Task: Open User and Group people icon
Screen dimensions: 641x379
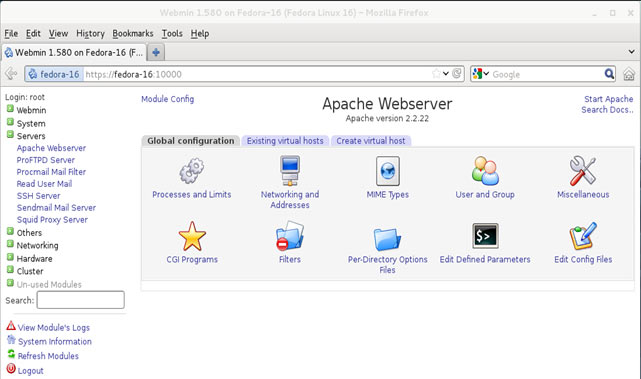Action: [x=485, y=171]
